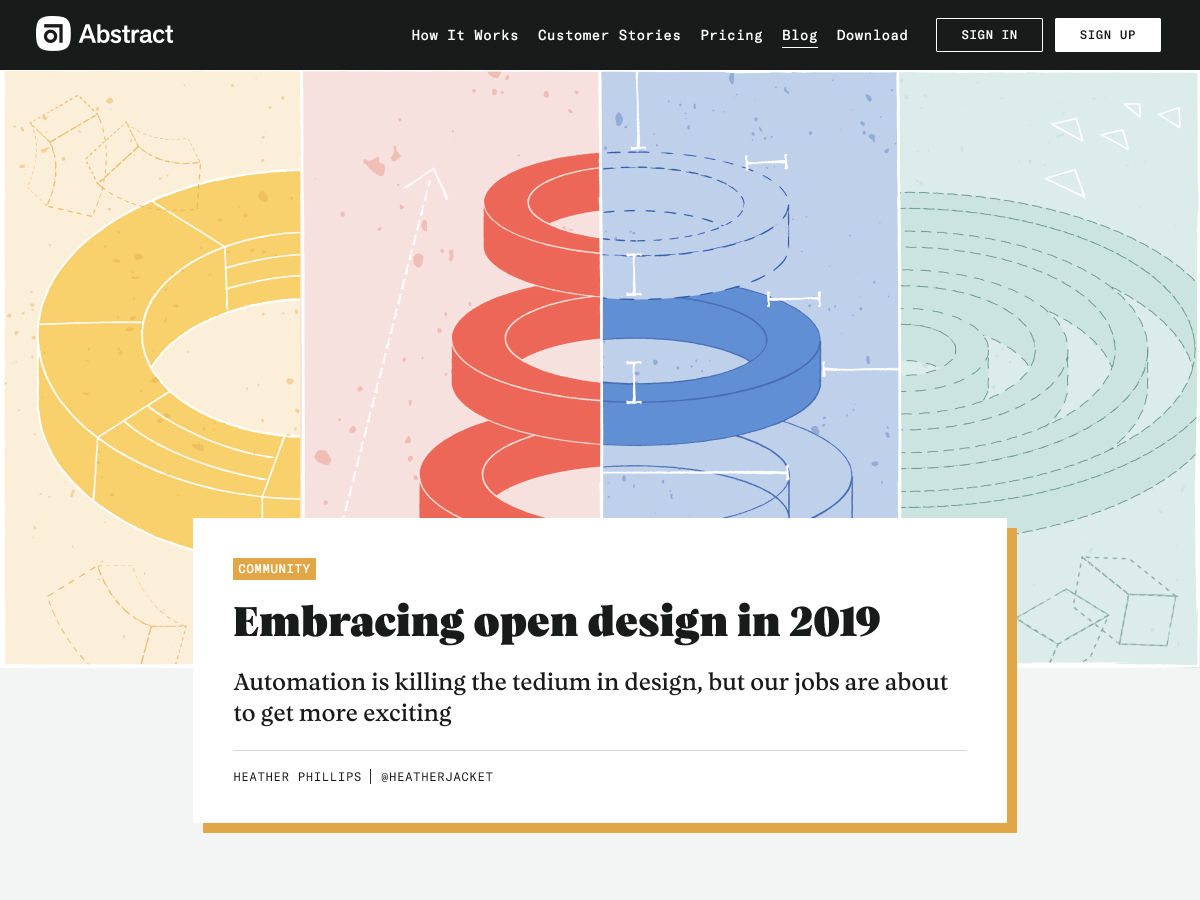Click the Community category tag
Image resolution: width=1200 pixels, height=900 pixels.
(274, 569)
